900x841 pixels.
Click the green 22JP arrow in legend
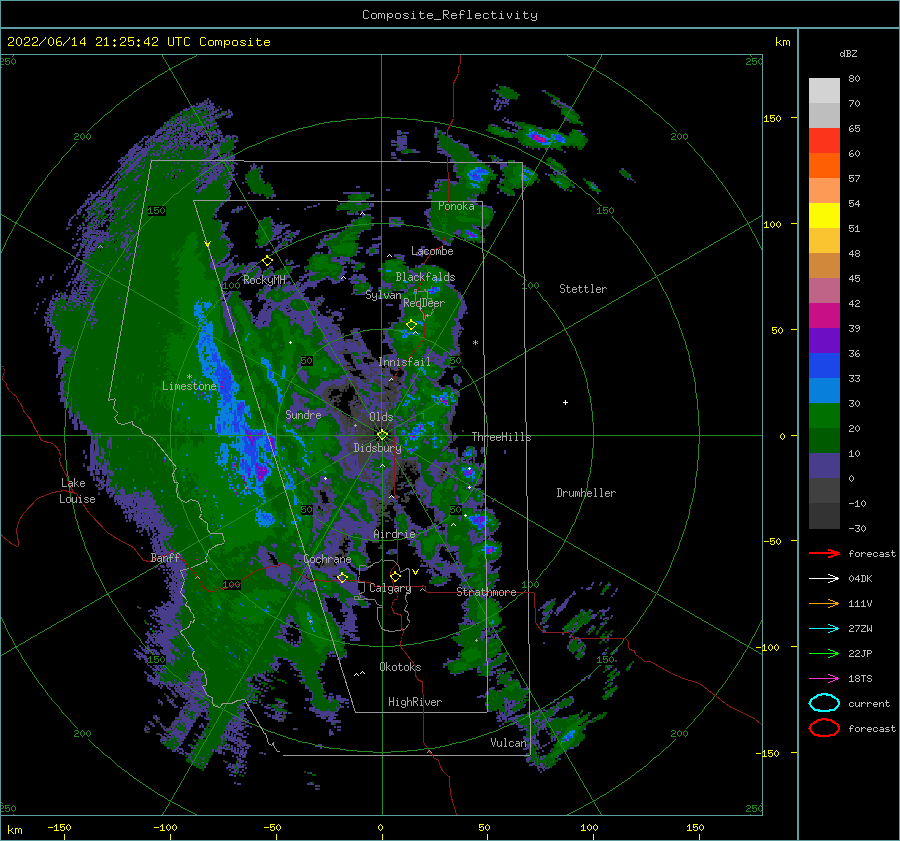[x=824, y=653]
